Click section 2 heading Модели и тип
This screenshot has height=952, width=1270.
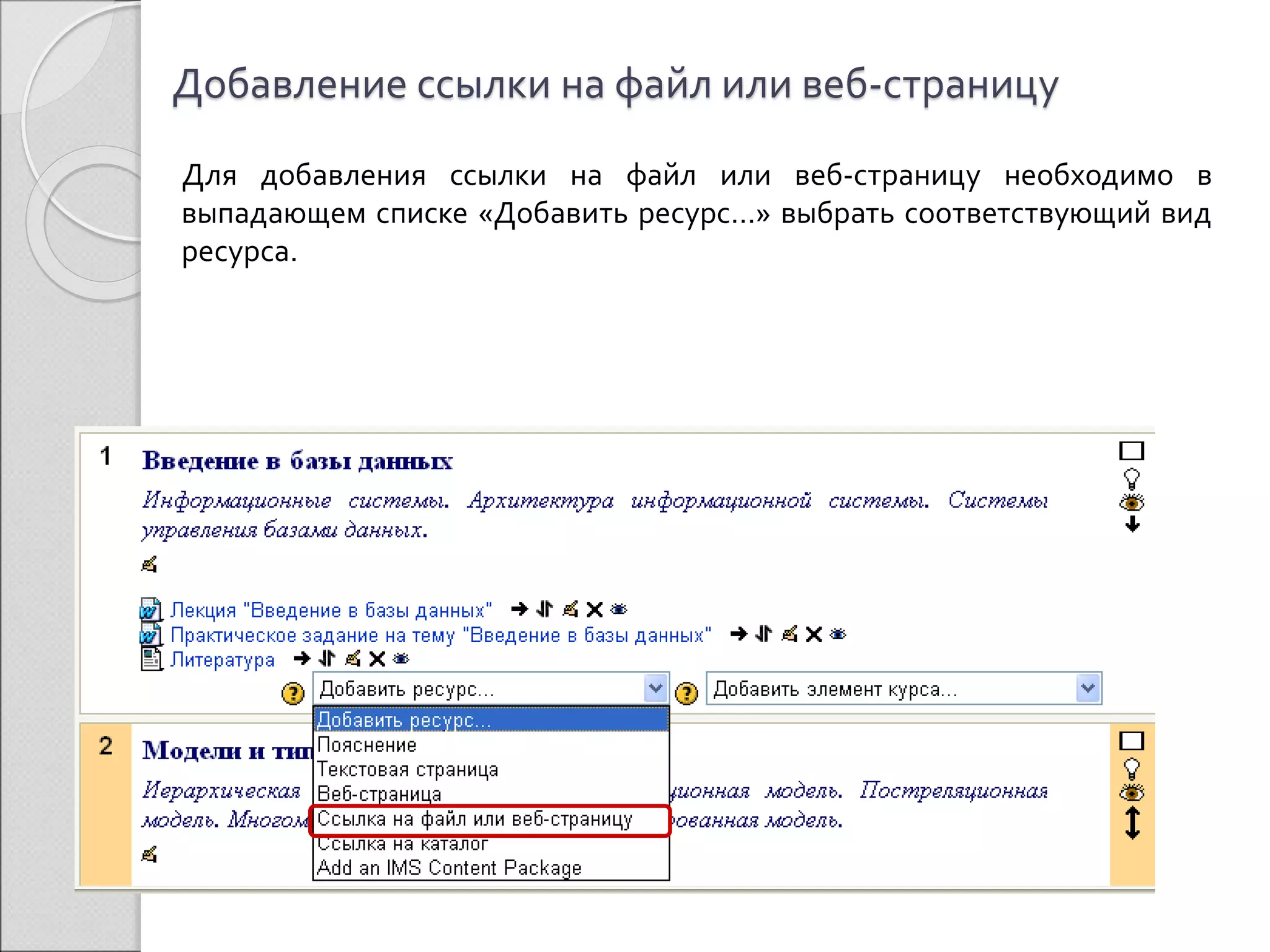click(227, 751)
